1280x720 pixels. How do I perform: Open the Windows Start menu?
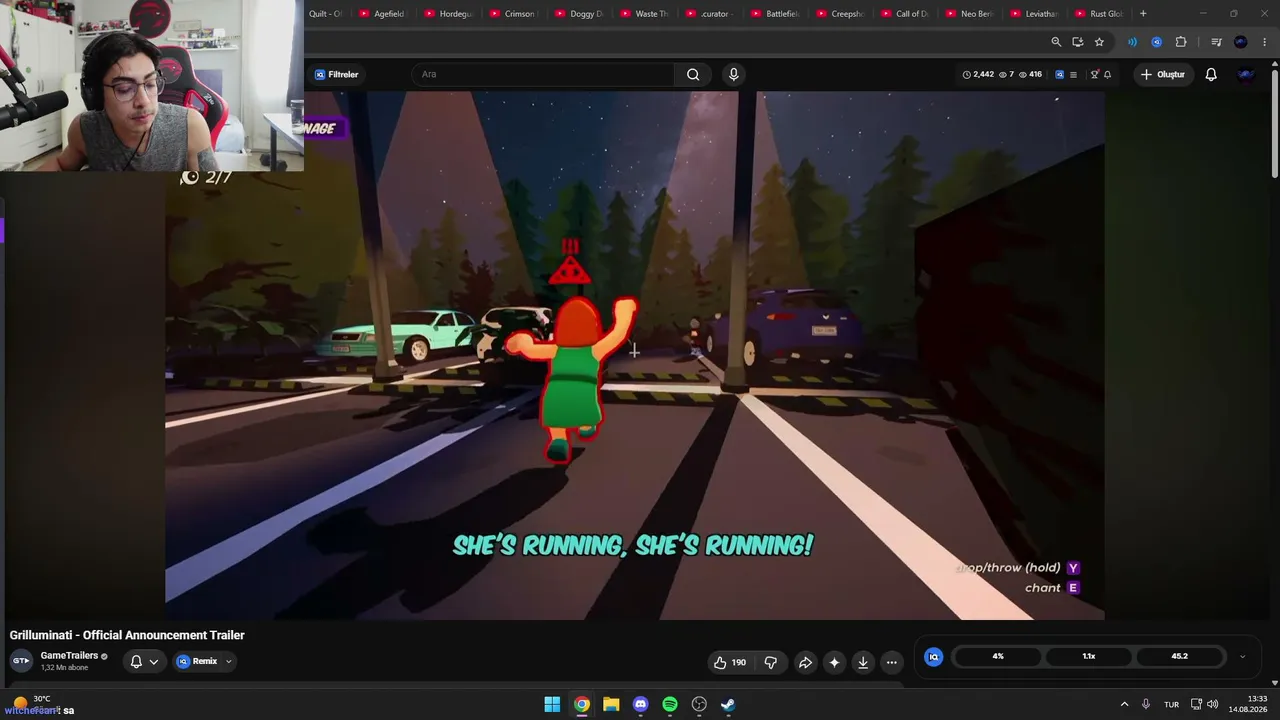coord(552,704)
